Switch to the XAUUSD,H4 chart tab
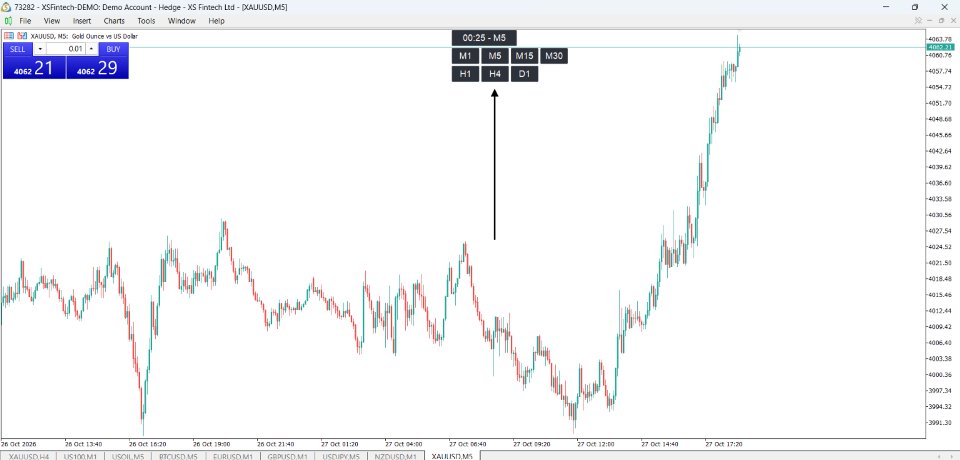 pos(28,456)
